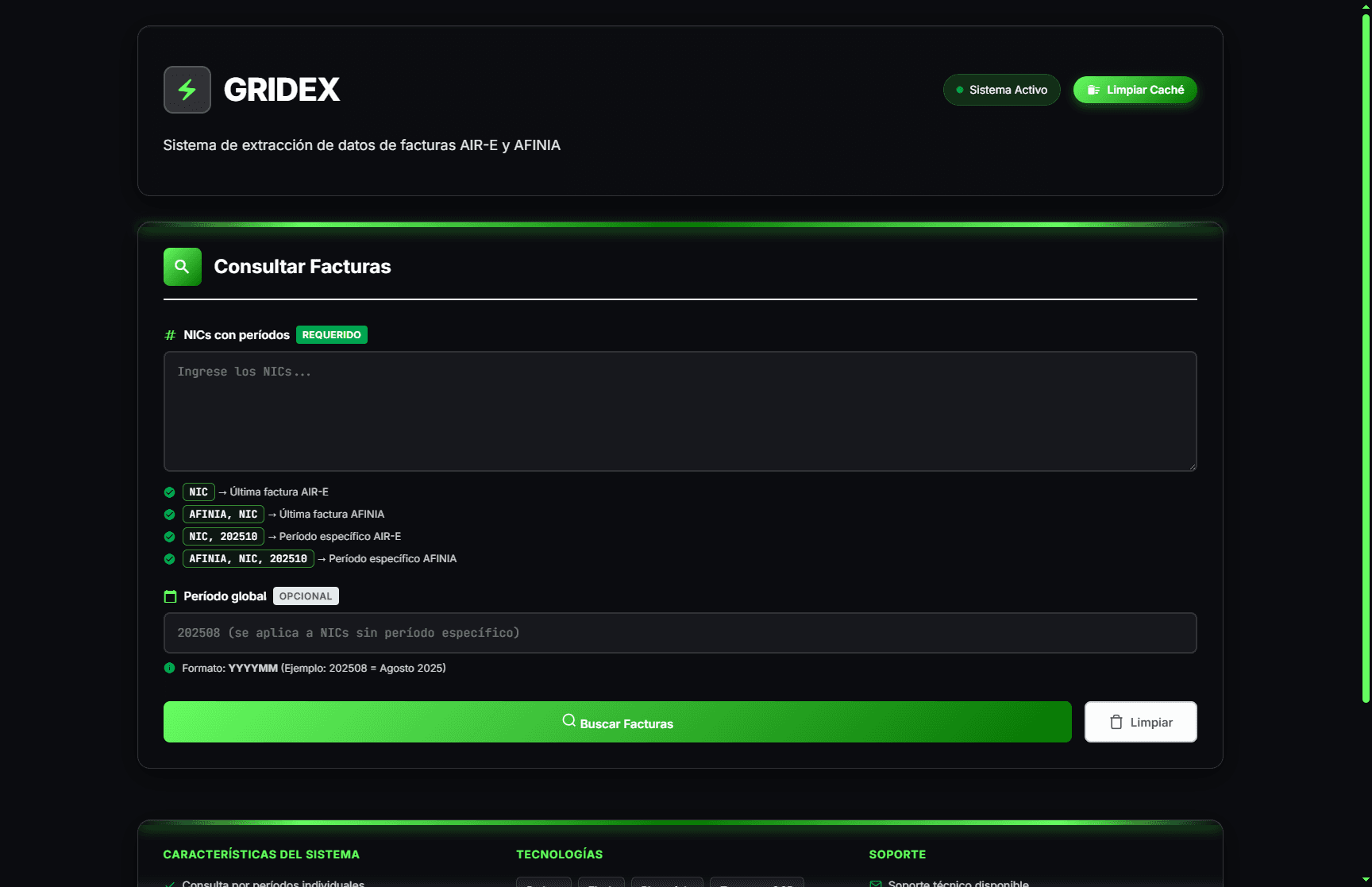This screenshot has width=1372, height=887.
Task: Focus the NICs textarea input
Action: [680, 411]
